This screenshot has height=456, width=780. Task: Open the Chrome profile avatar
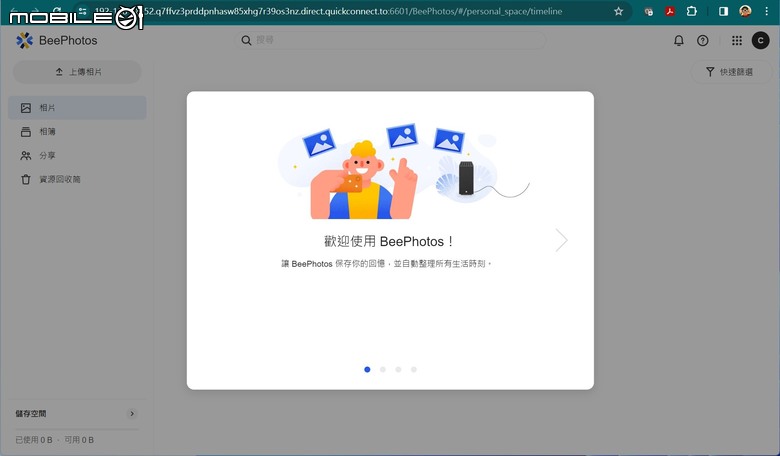coord(745,11)
